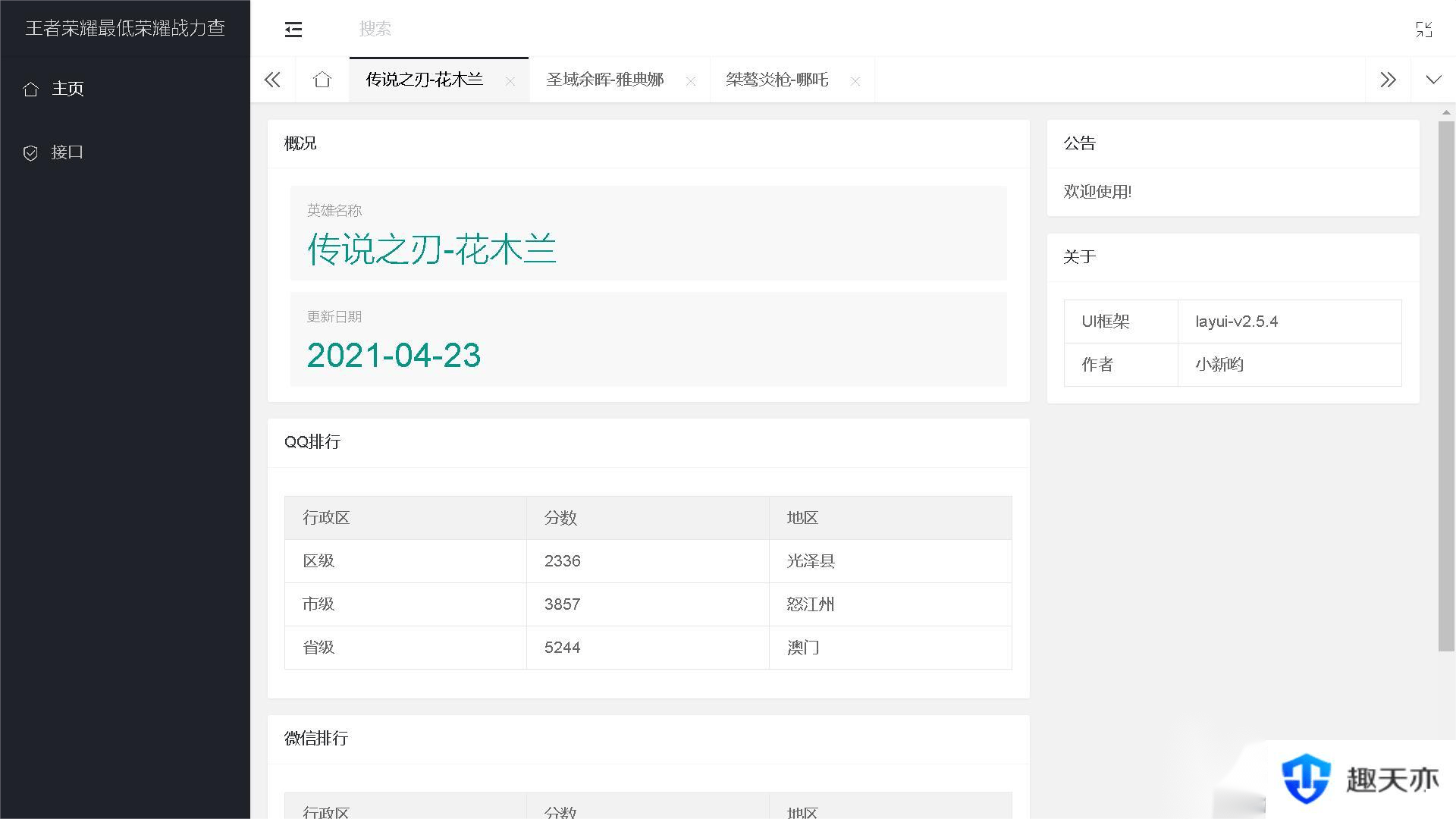Screen dimensions: 1456x819
Task: Select the 光泽县 cell
Action: [890, 561]
